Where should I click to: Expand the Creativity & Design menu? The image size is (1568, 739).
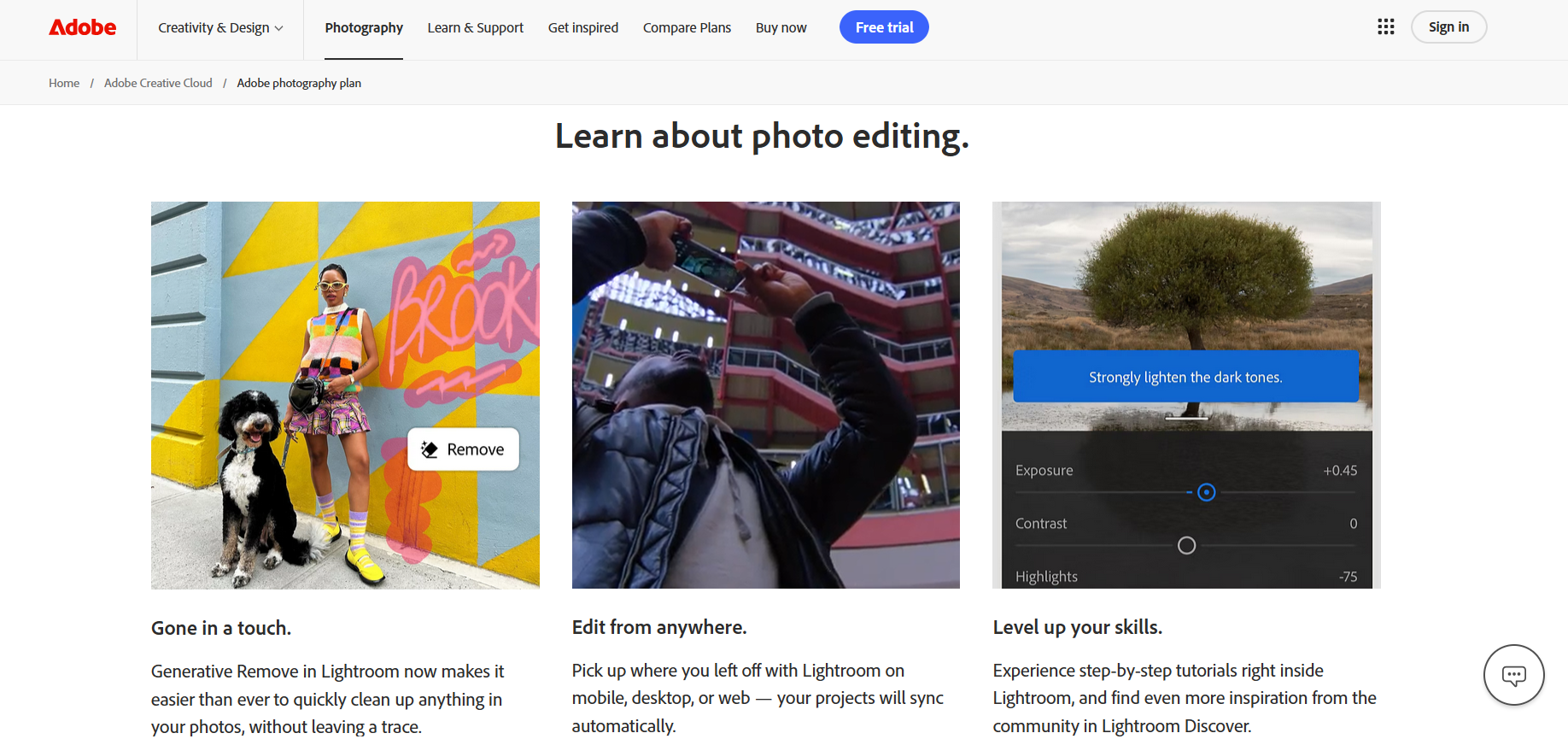pos(220,27)
